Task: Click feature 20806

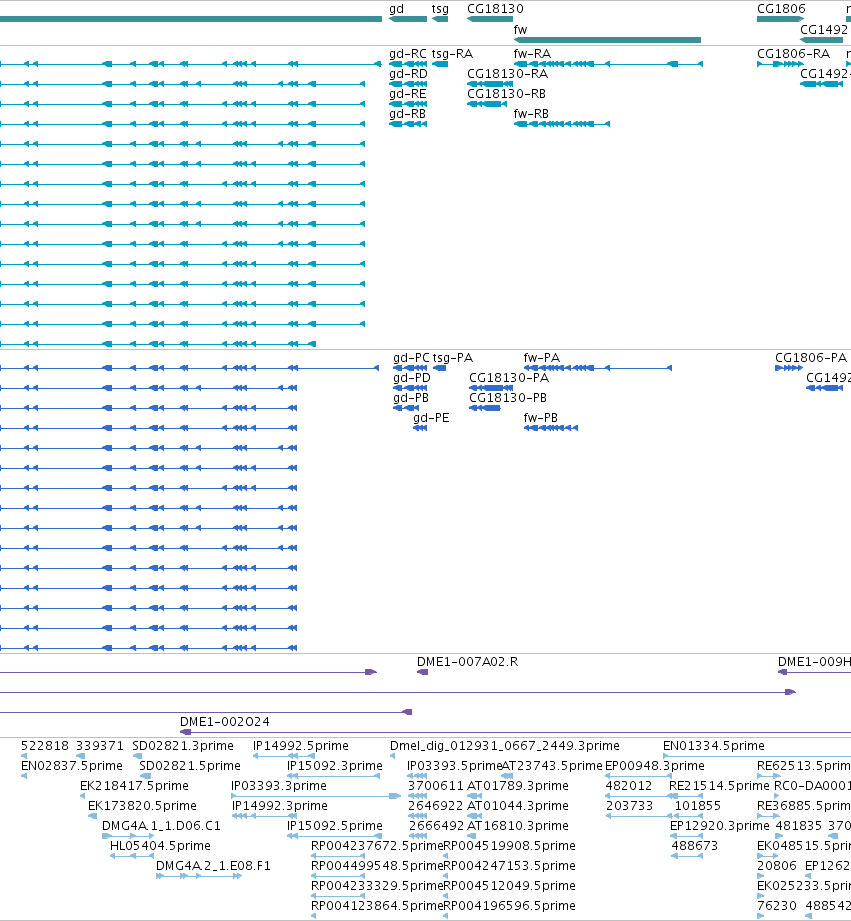Action: click(777, 866)
